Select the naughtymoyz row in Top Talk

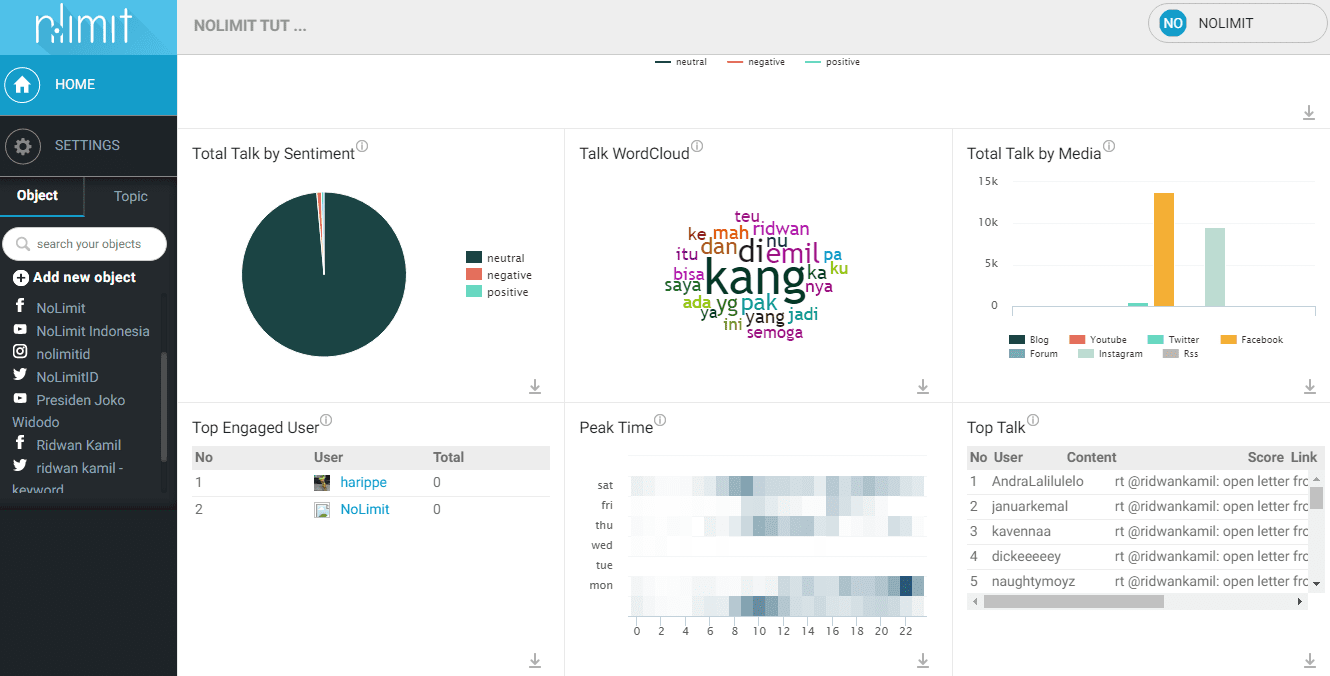[1138, 581]
